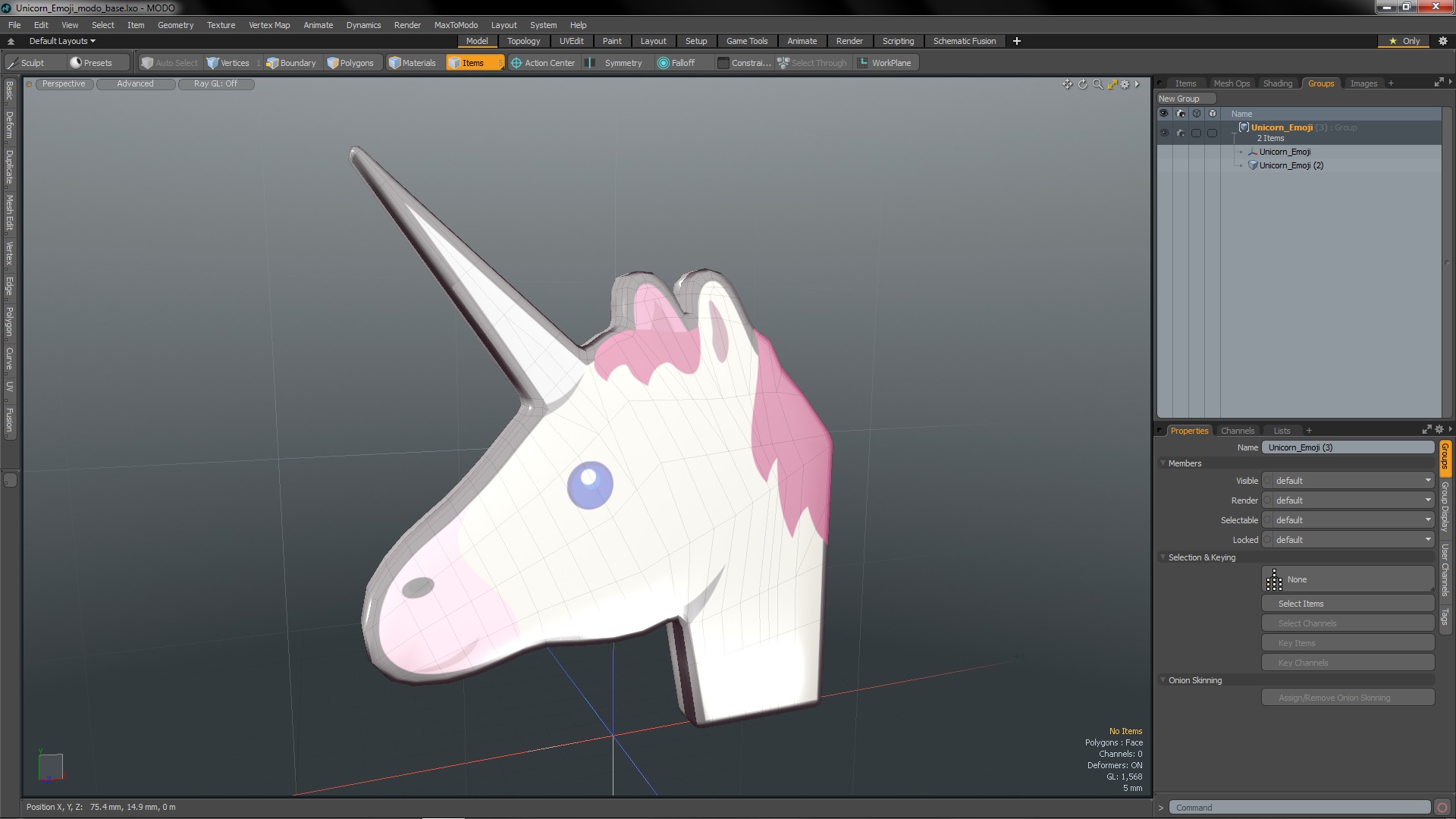This screenshot has height=819, width=1456.
Task: Click the group Name input field
Action: pos(1348,447)
